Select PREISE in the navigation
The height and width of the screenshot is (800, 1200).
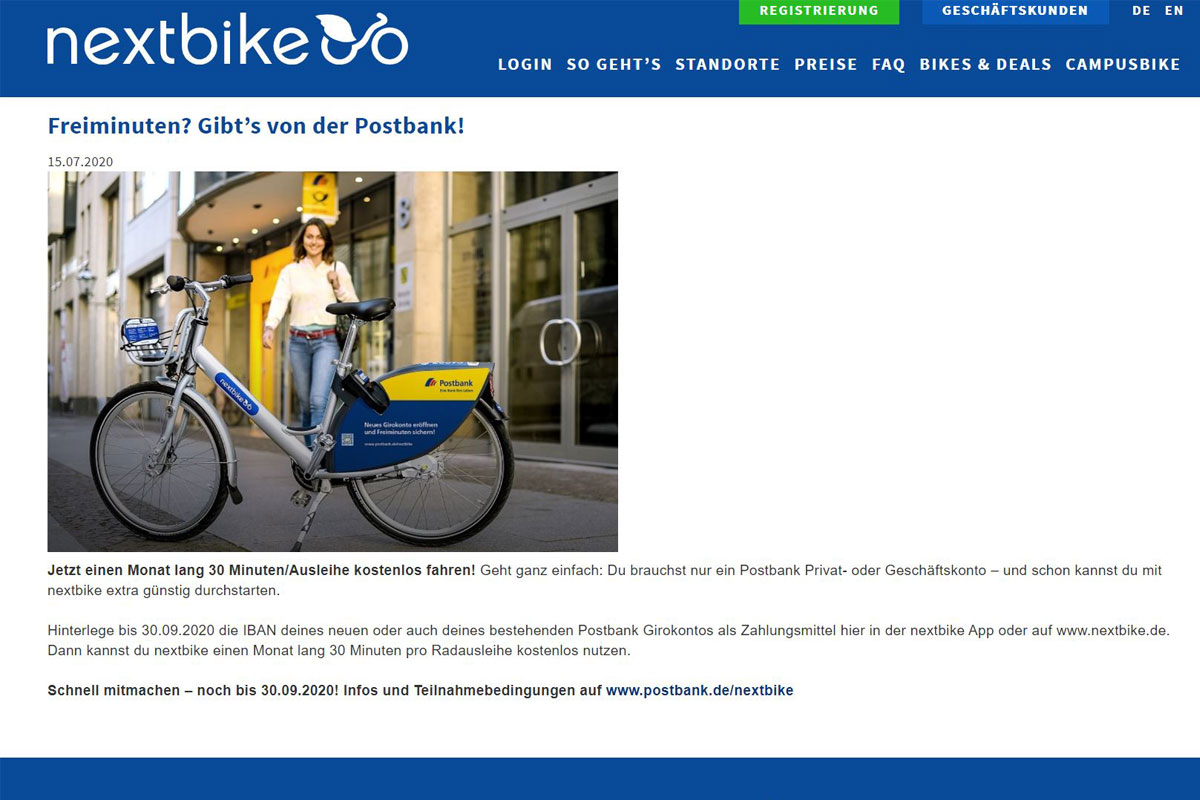pos(826,64)
